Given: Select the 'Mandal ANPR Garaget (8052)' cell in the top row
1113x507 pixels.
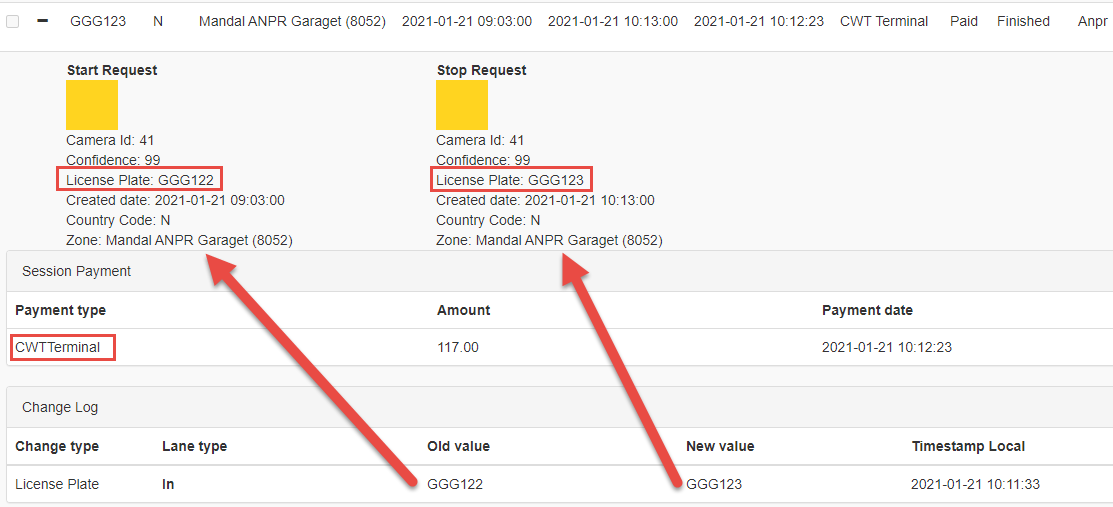Looking at the screenshot, I should pyautogui.click(x=292, y=21).
